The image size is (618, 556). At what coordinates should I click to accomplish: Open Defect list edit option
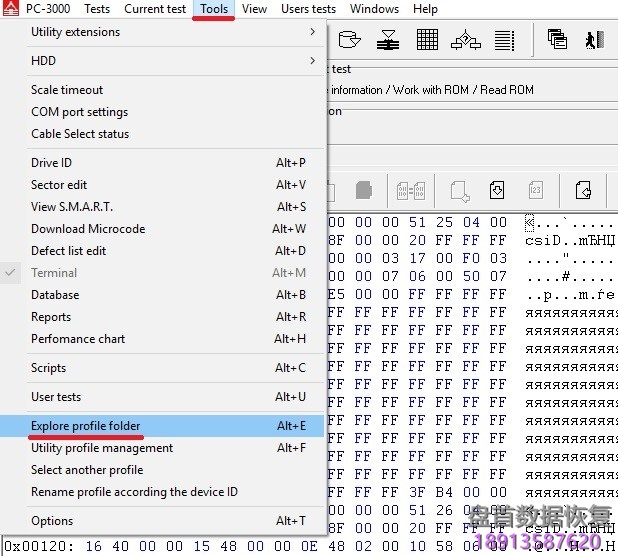(x=68, y=251)
